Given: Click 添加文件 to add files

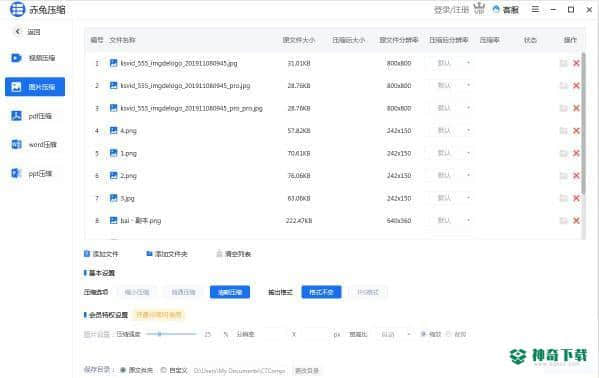Looking at the screenshot, I should coord(101,254).
